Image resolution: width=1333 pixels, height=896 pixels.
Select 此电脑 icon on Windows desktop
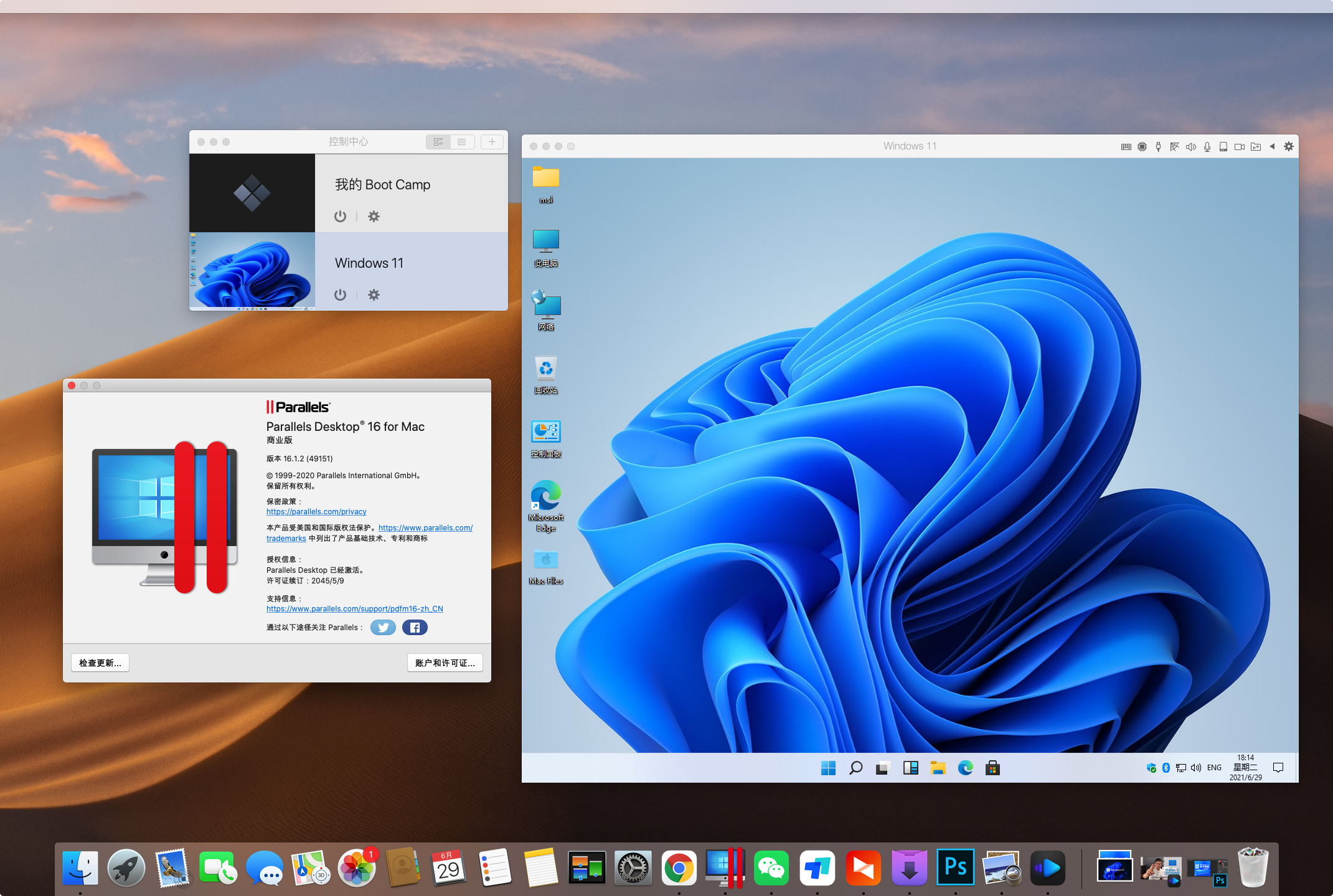point(546,248)
